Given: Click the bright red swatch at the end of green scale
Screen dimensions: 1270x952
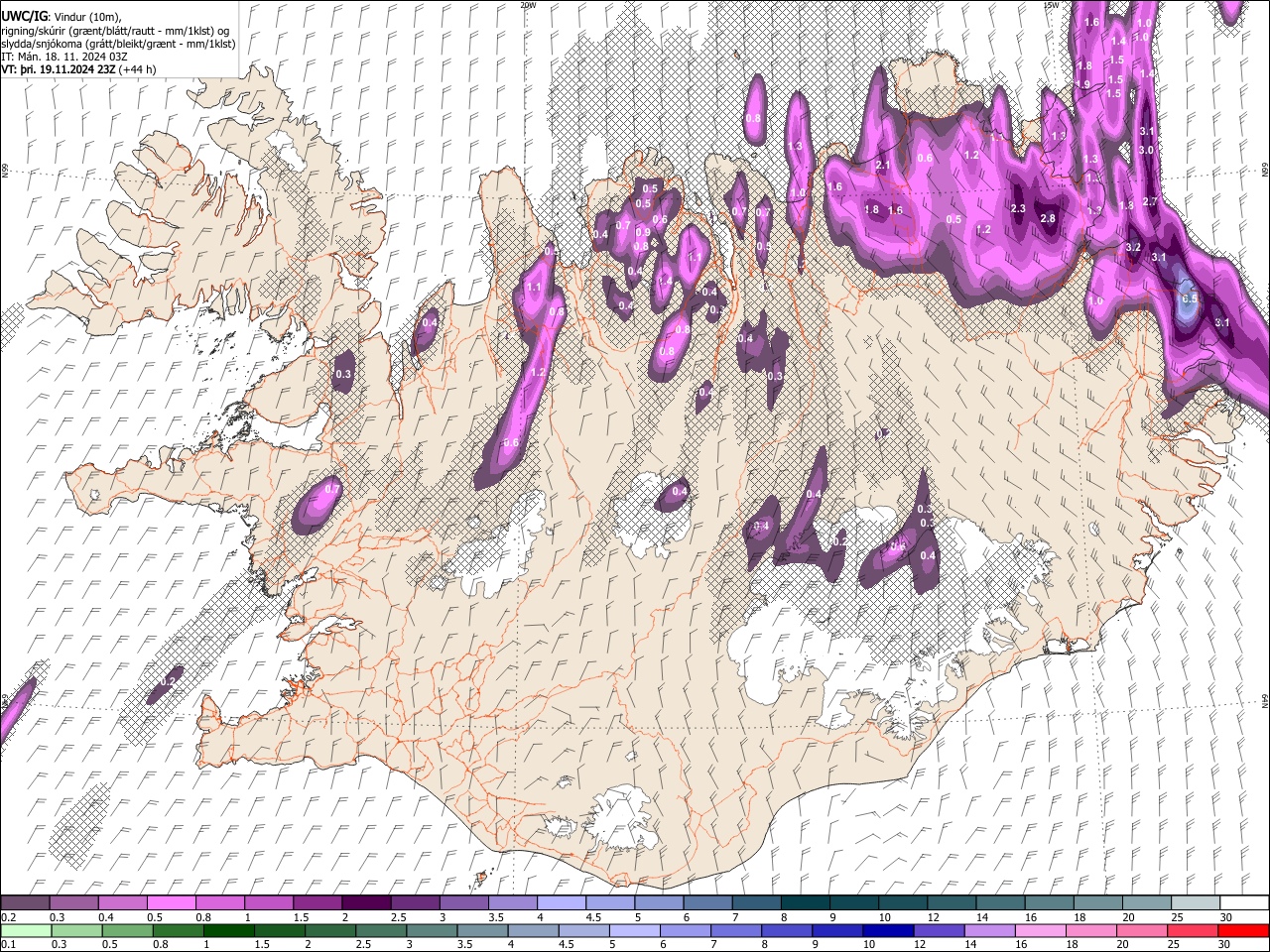Looking at the screenshot, I should [x=1243, y=930].
